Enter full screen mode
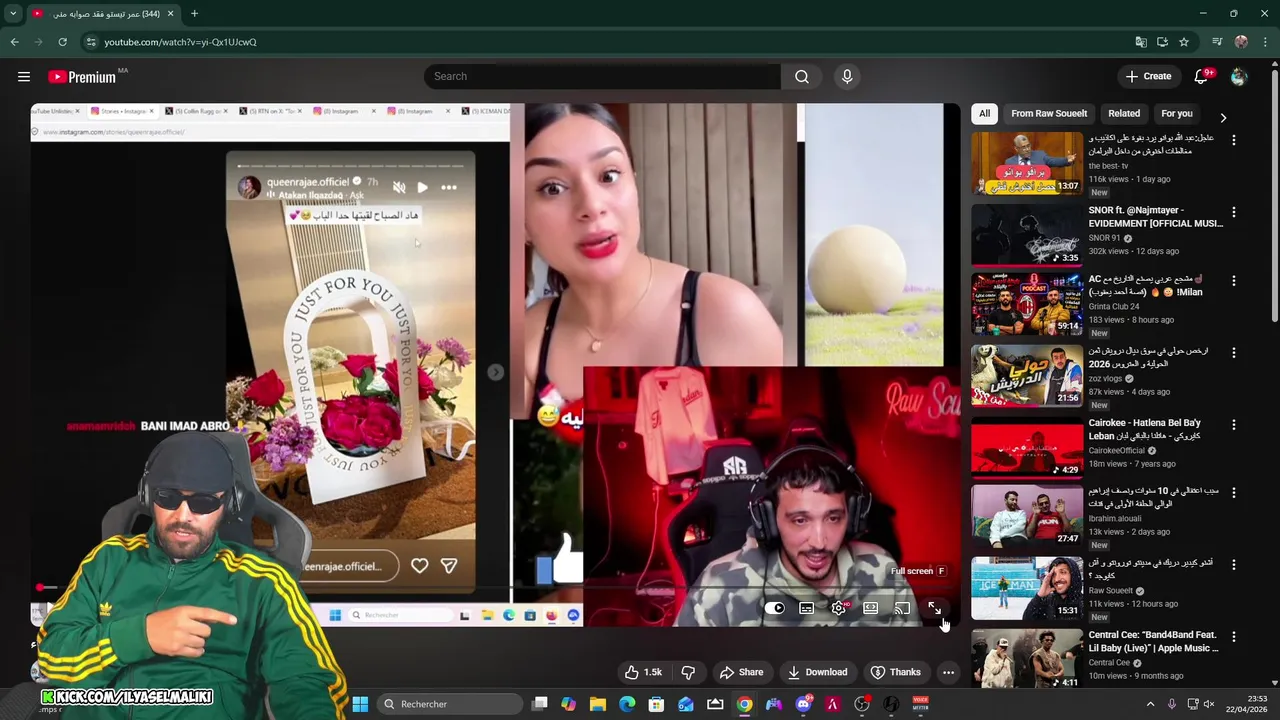Viewport: 1280px width, 720px height. [934, 608]
